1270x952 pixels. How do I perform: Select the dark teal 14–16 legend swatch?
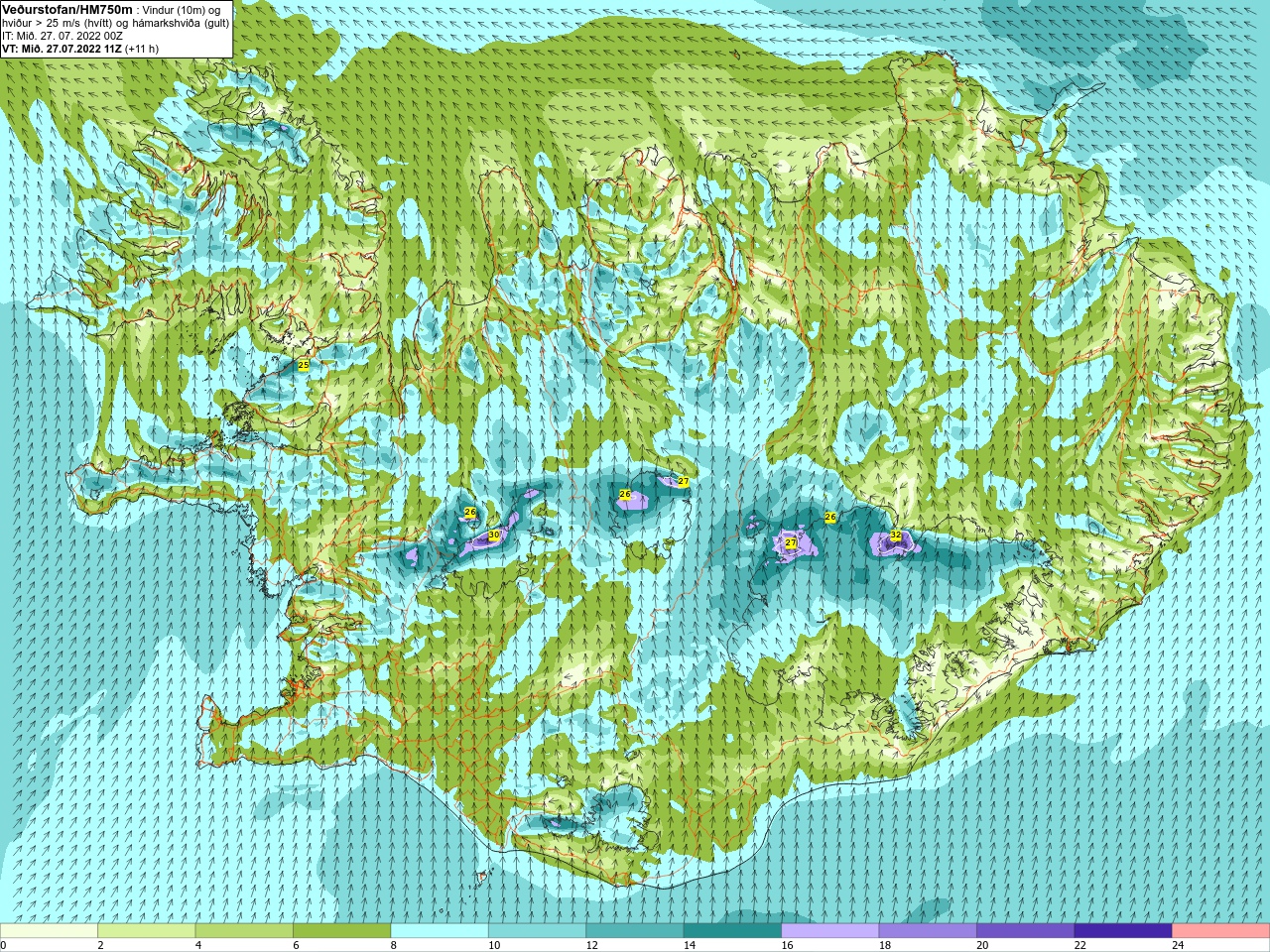[x=733, y=931]
